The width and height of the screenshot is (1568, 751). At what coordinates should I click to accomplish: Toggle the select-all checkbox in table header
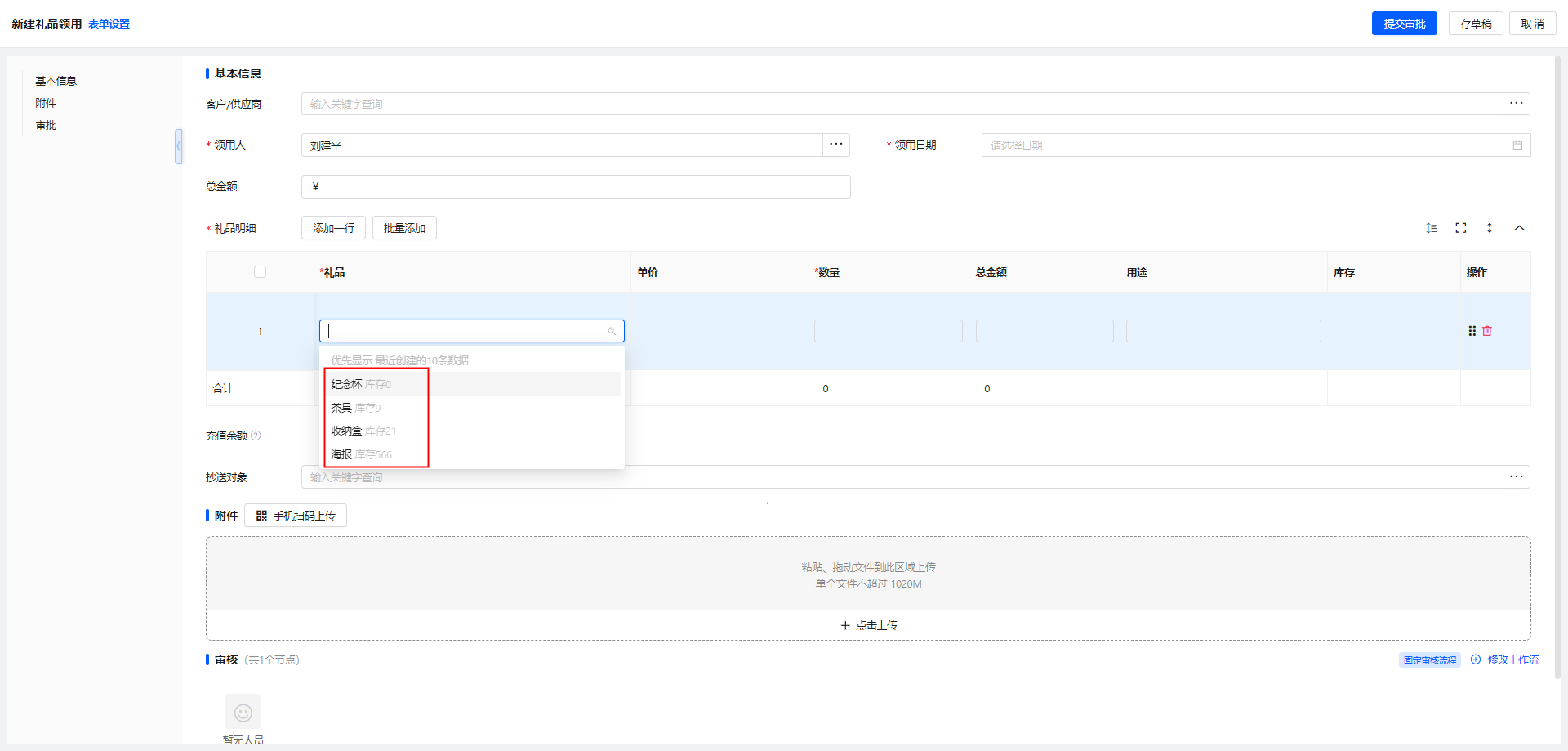pos(260,272)
